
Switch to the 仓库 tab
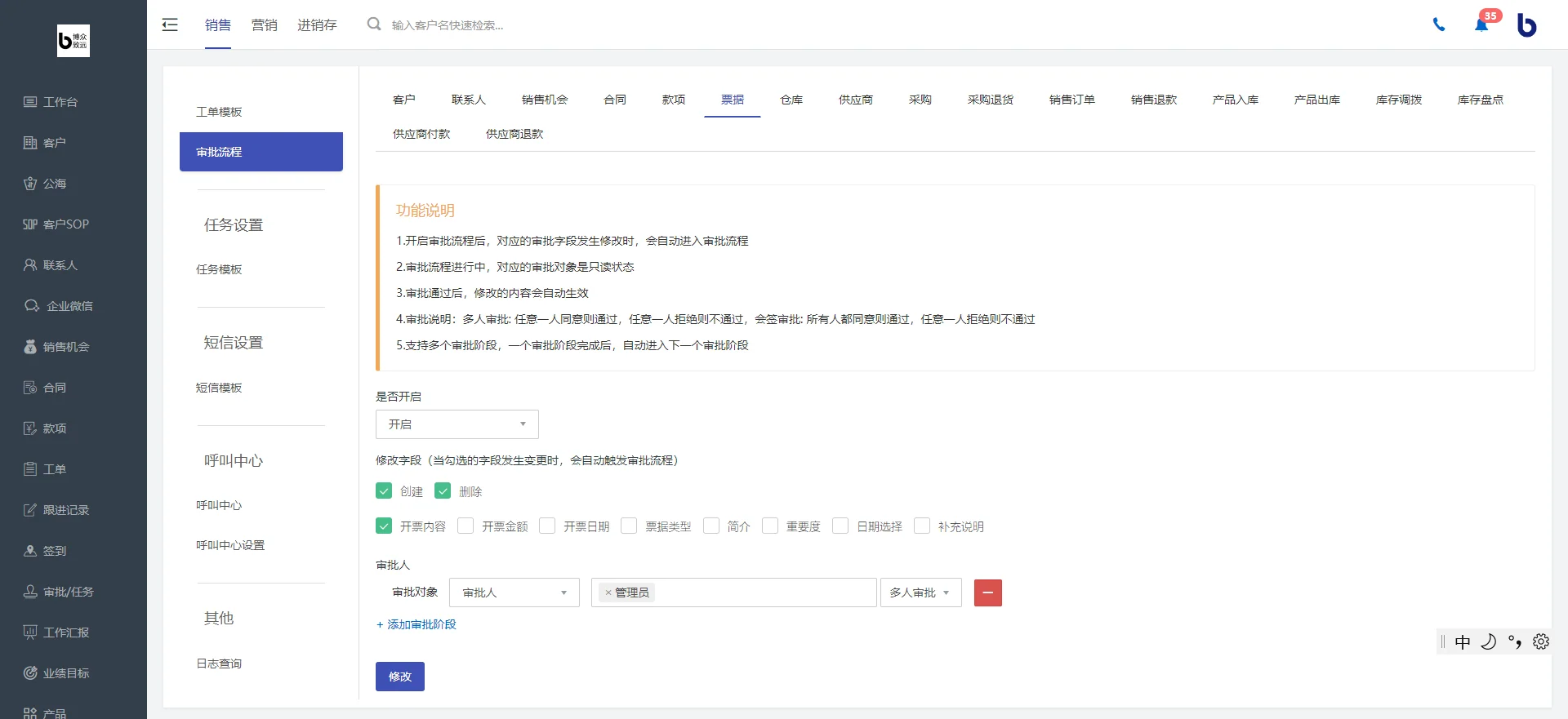click(x=791, y=100)
